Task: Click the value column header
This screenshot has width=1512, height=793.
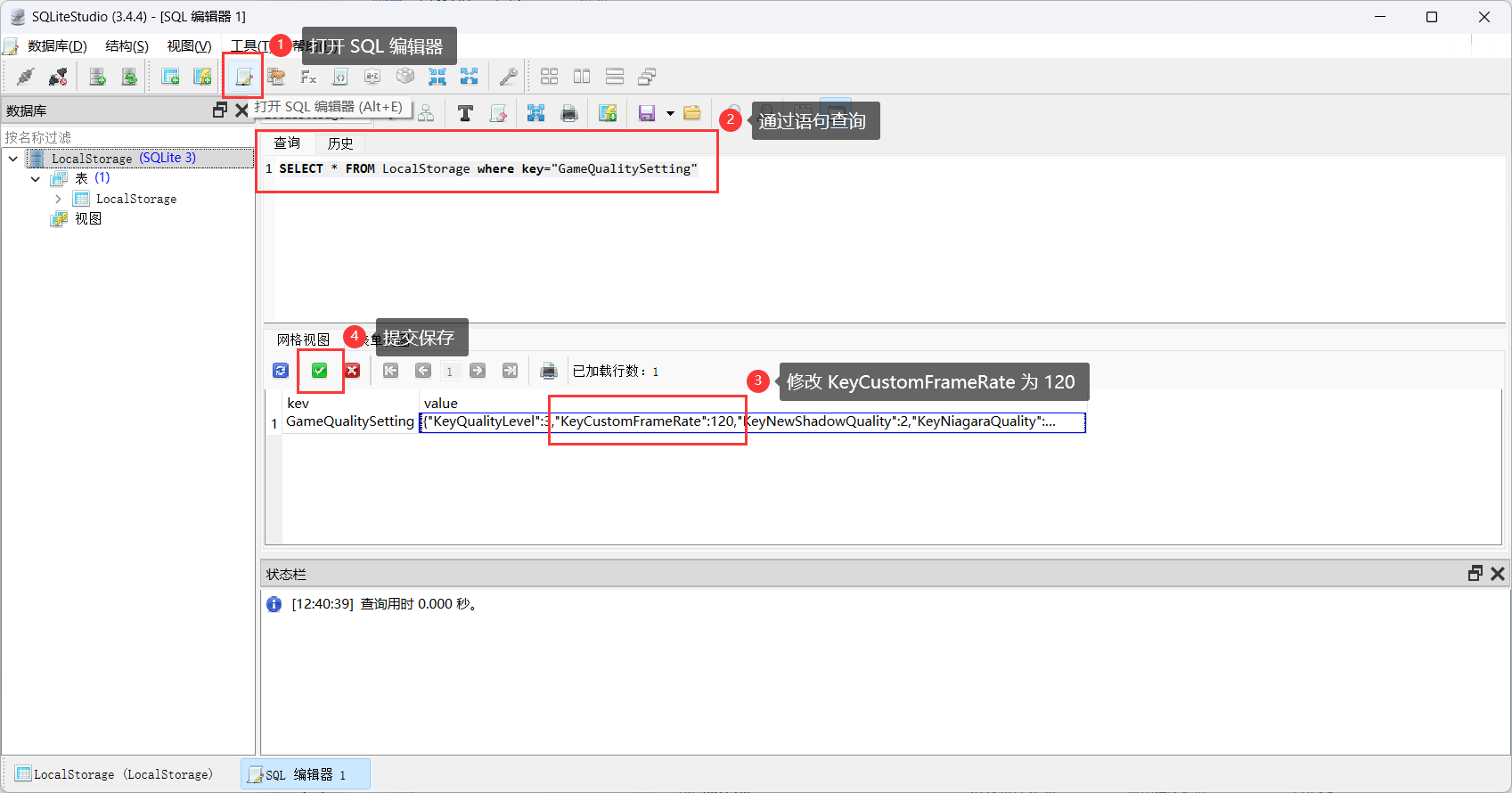Action: pos(441,403)
